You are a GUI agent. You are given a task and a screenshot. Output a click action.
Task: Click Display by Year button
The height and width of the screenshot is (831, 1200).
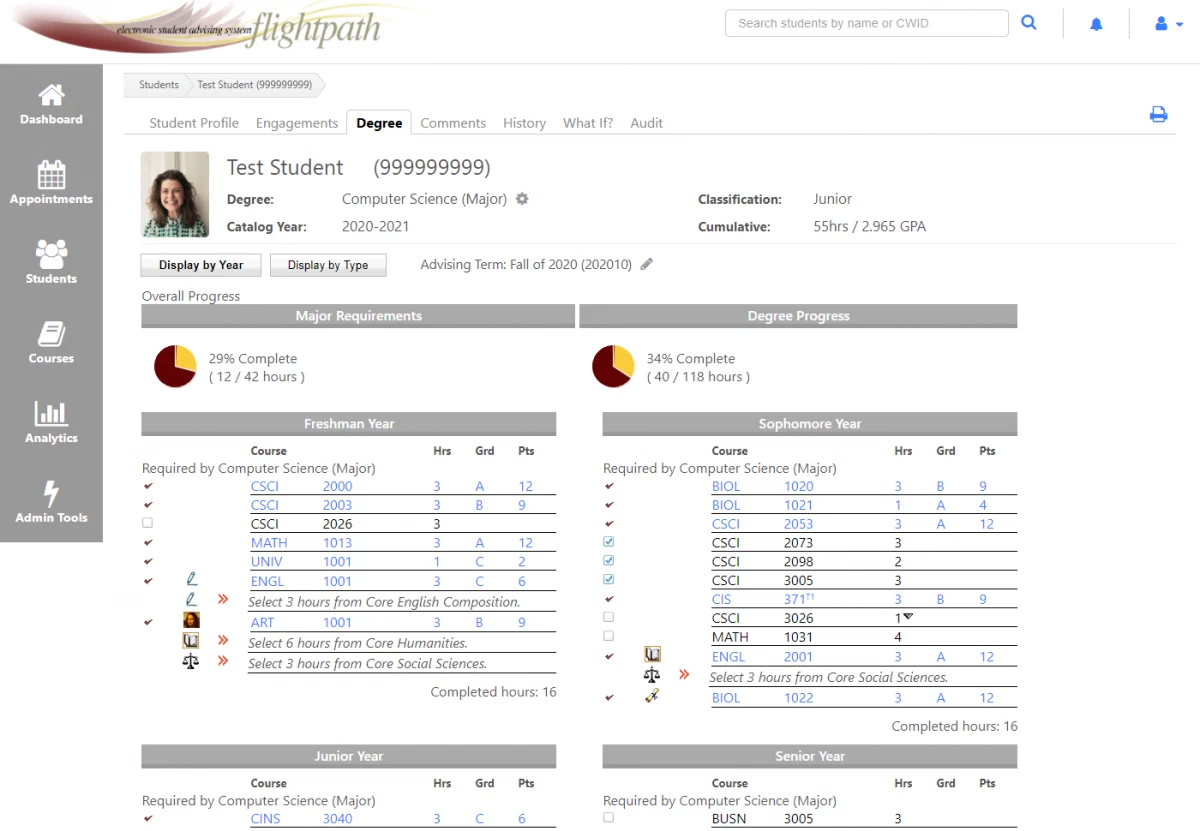201,265
